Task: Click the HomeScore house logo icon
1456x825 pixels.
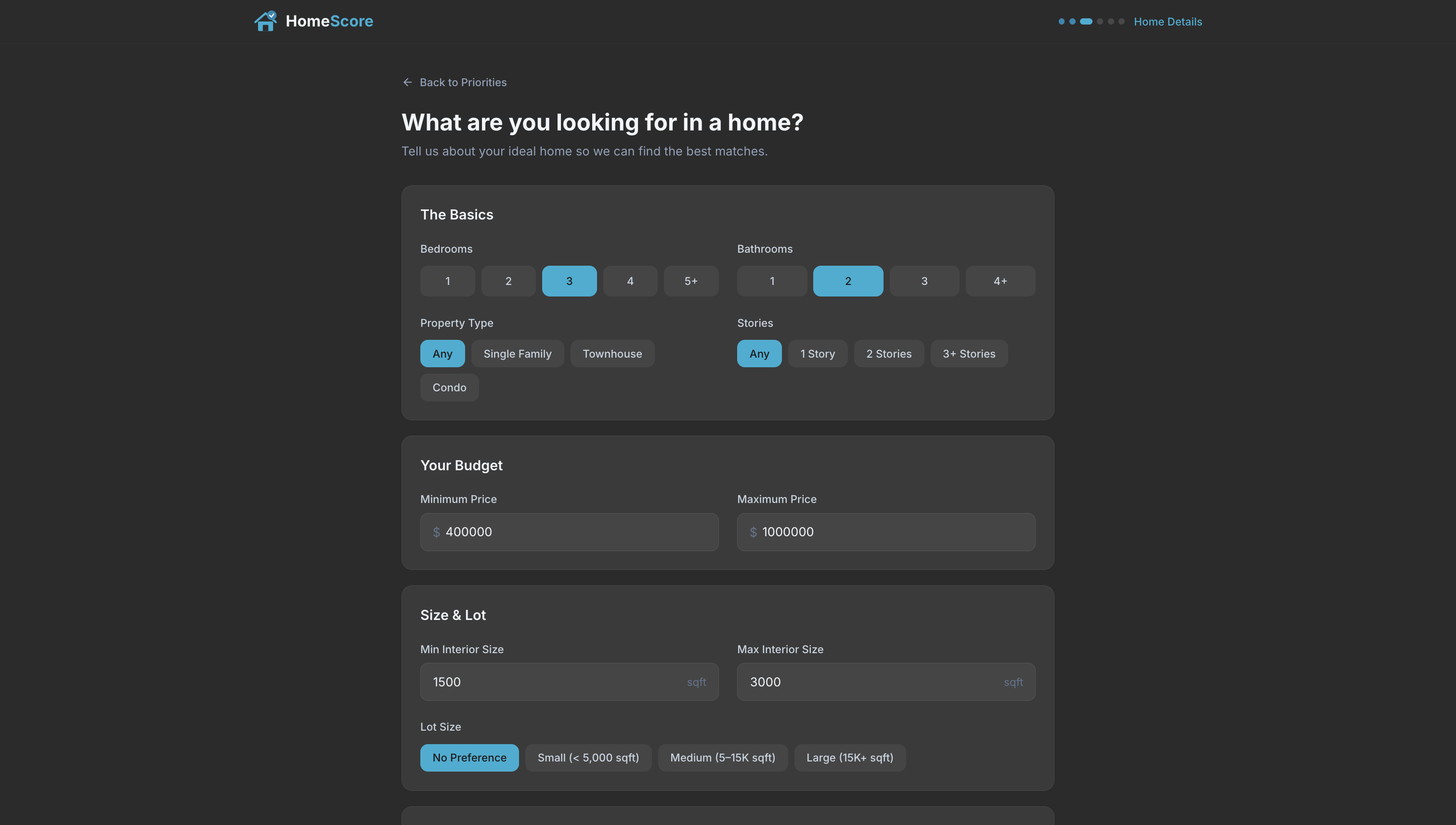Action: 265,21
